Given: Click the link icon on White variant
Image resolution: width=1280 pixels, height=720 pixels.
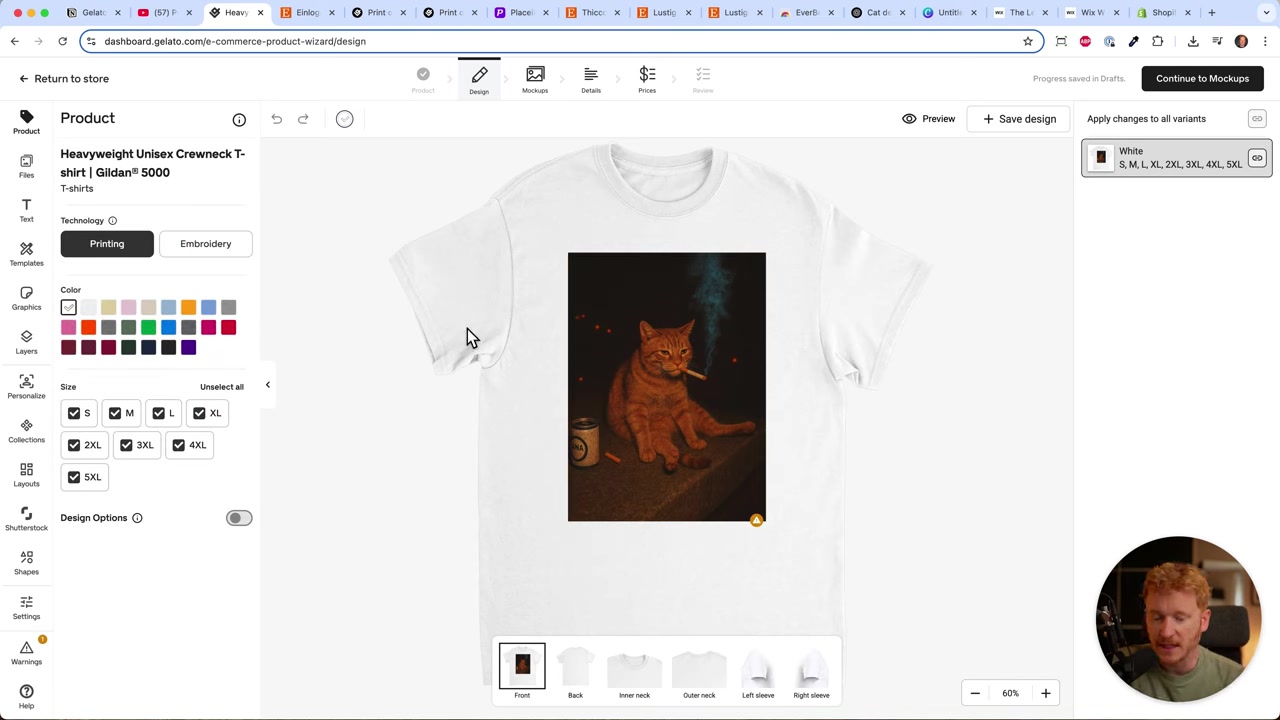Looking at the screenshot, I should click(x=1257, y=158).
